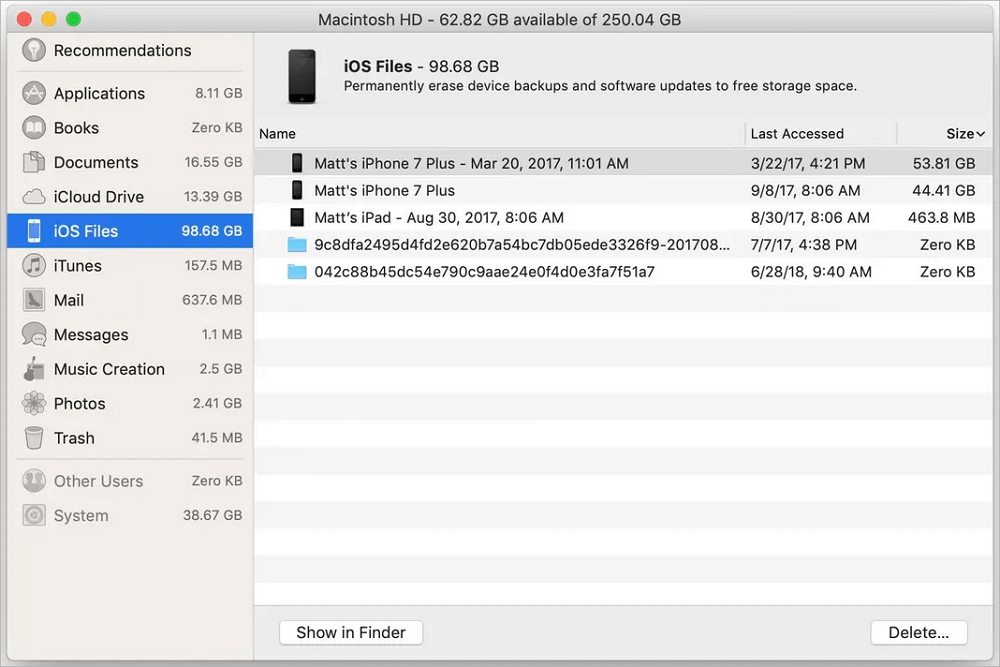
Task: Click the Show in Finder button
Action: (x=351, y=632)
